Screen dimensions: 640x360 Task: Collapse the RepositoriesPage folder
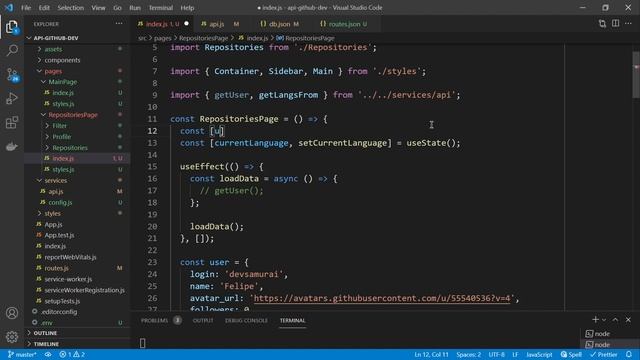point(73,115)
